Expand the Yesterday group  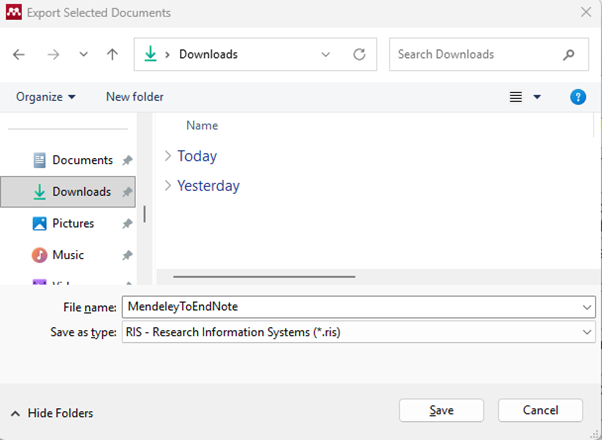(x=168, y=186)
